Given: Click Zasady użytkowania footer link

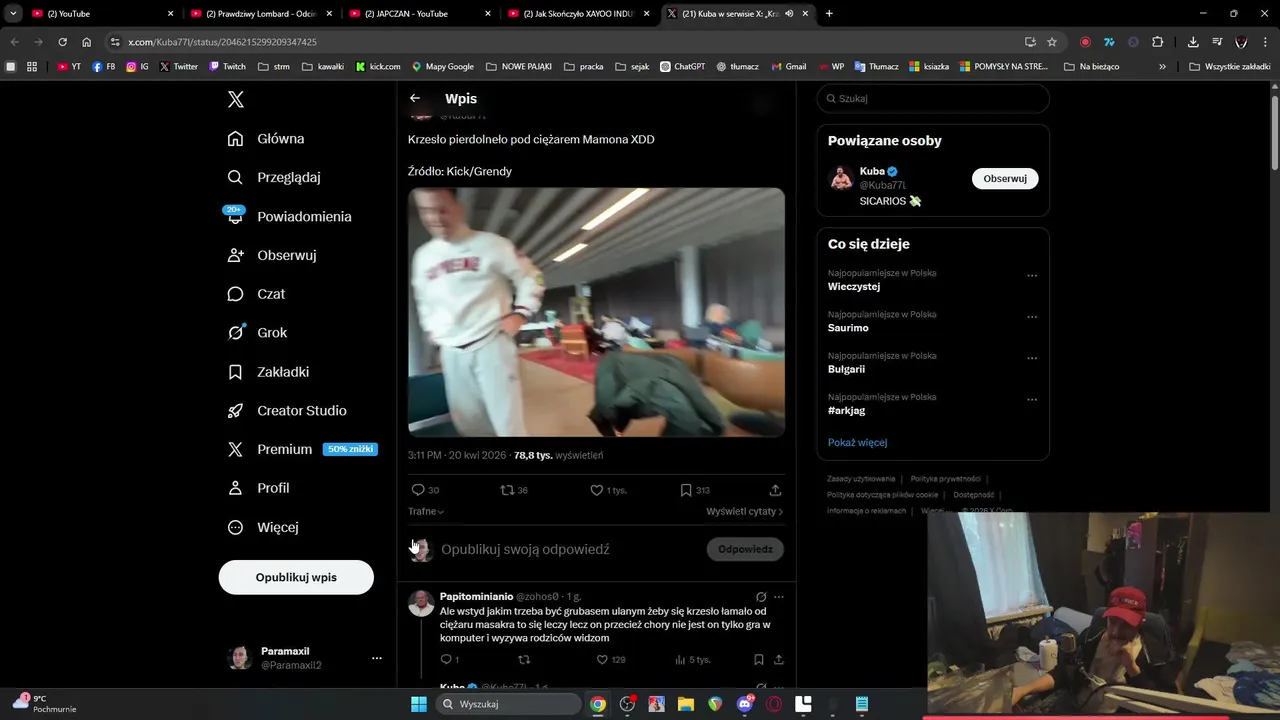Looking at the screenshot, I should (861, 479).
